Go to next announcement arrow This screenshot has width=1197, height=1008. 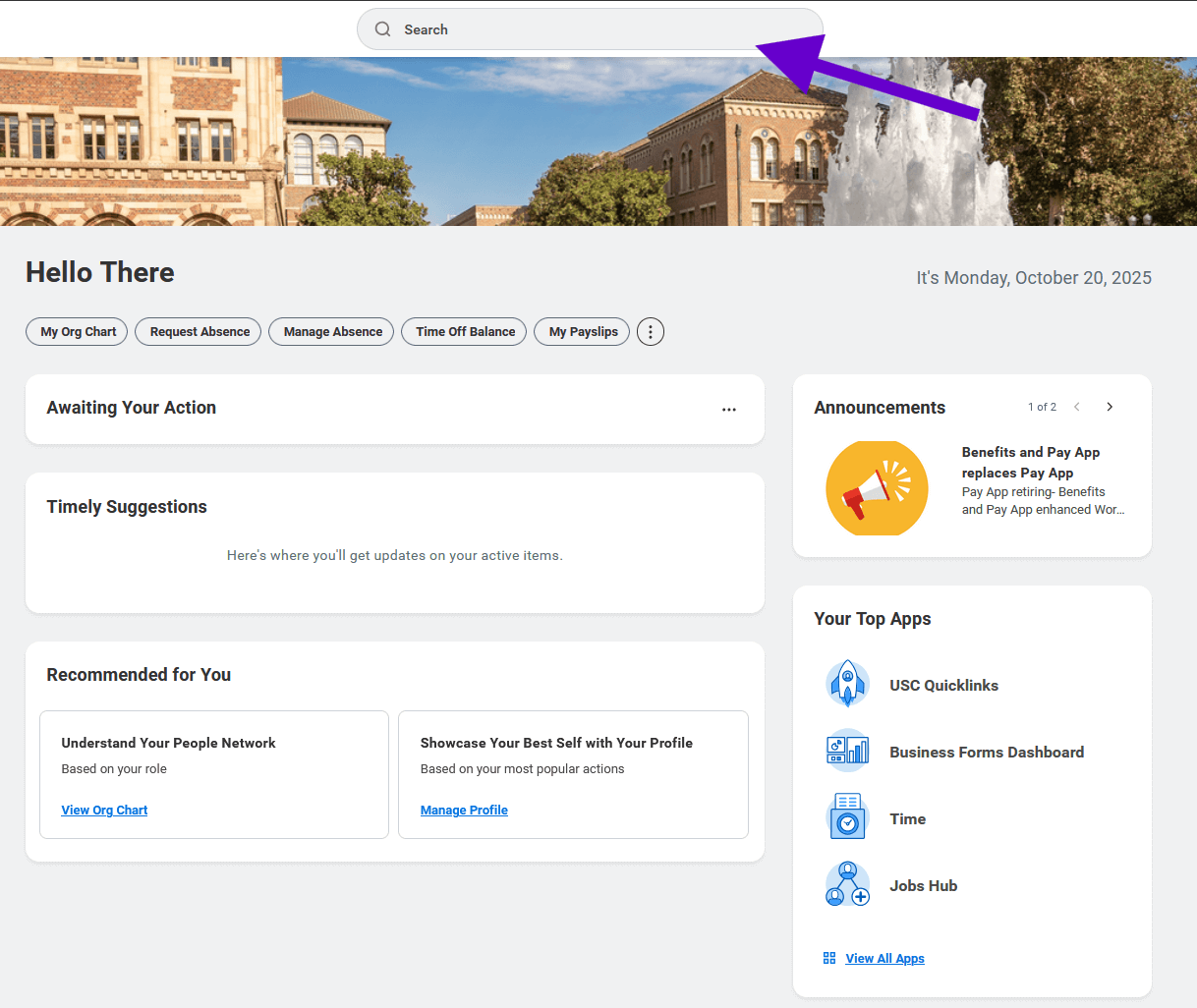point(1110,407)
